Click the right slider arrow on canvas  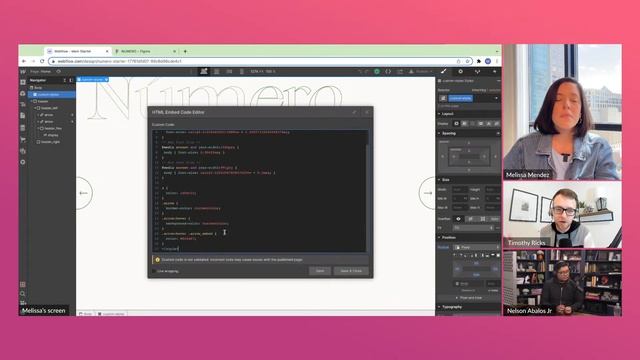(x=427, y=193)
